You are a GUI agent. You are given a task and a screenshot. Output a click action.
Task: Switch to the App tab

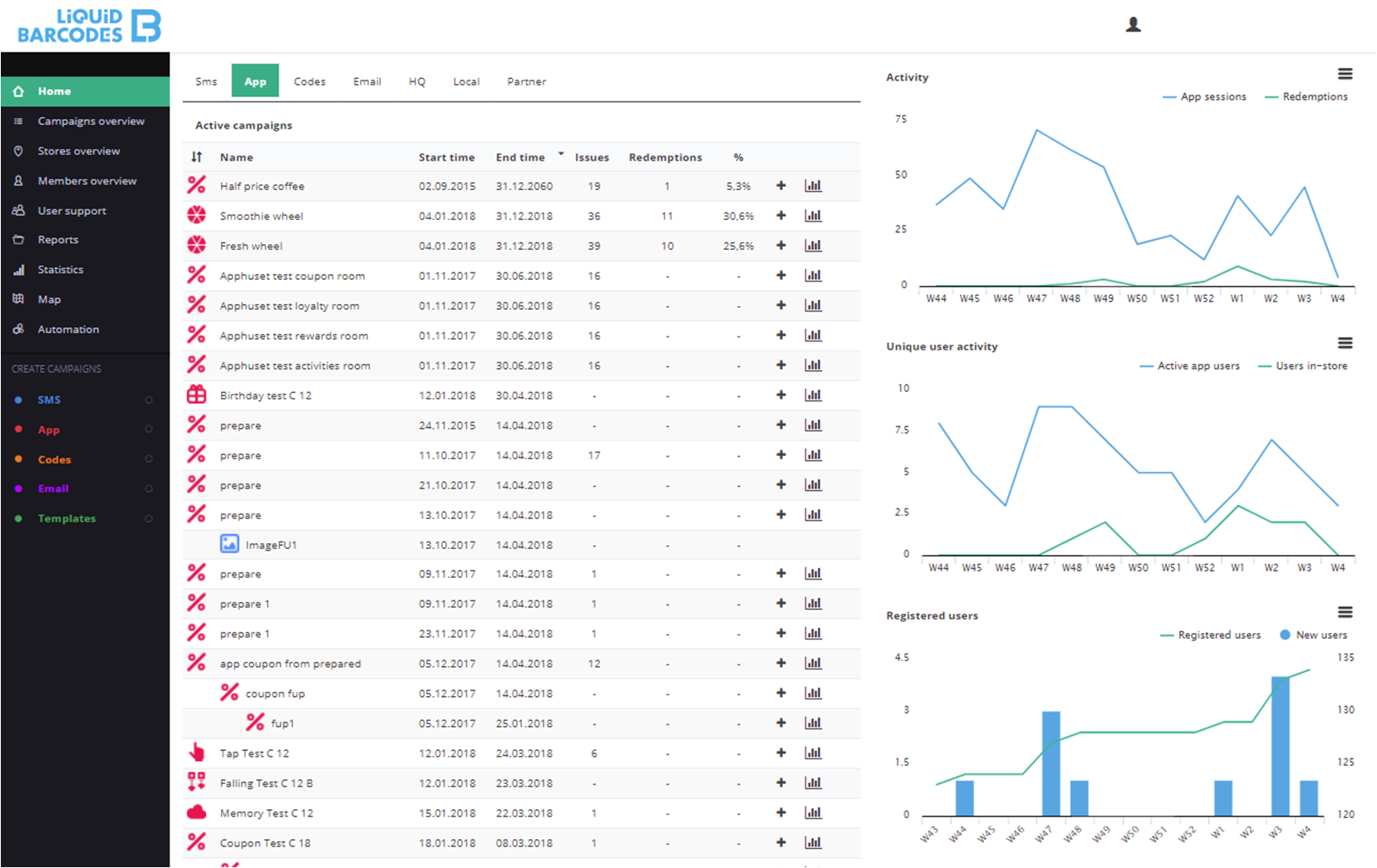(255, 81)
